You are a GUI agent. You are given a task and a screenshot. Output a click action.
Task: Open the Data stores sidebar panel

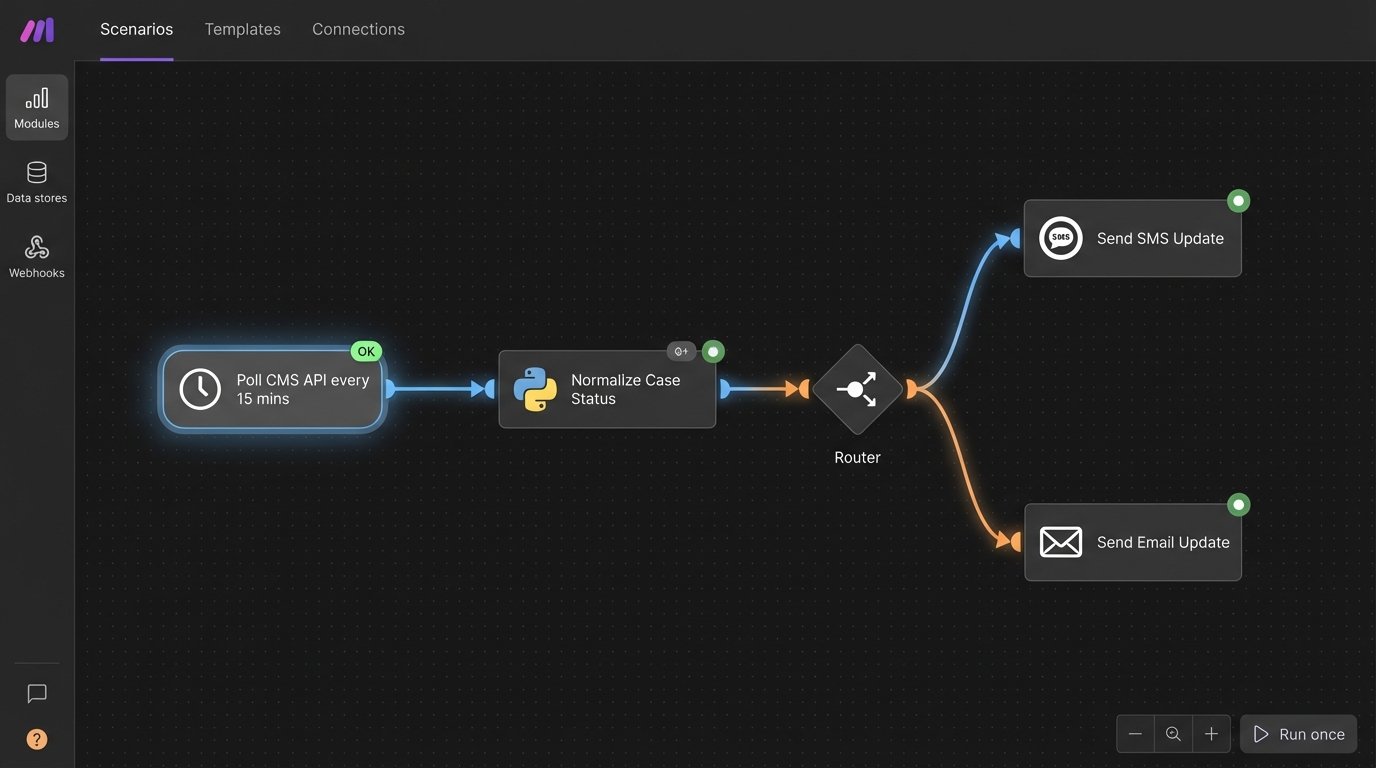click(x=36, y=180)
